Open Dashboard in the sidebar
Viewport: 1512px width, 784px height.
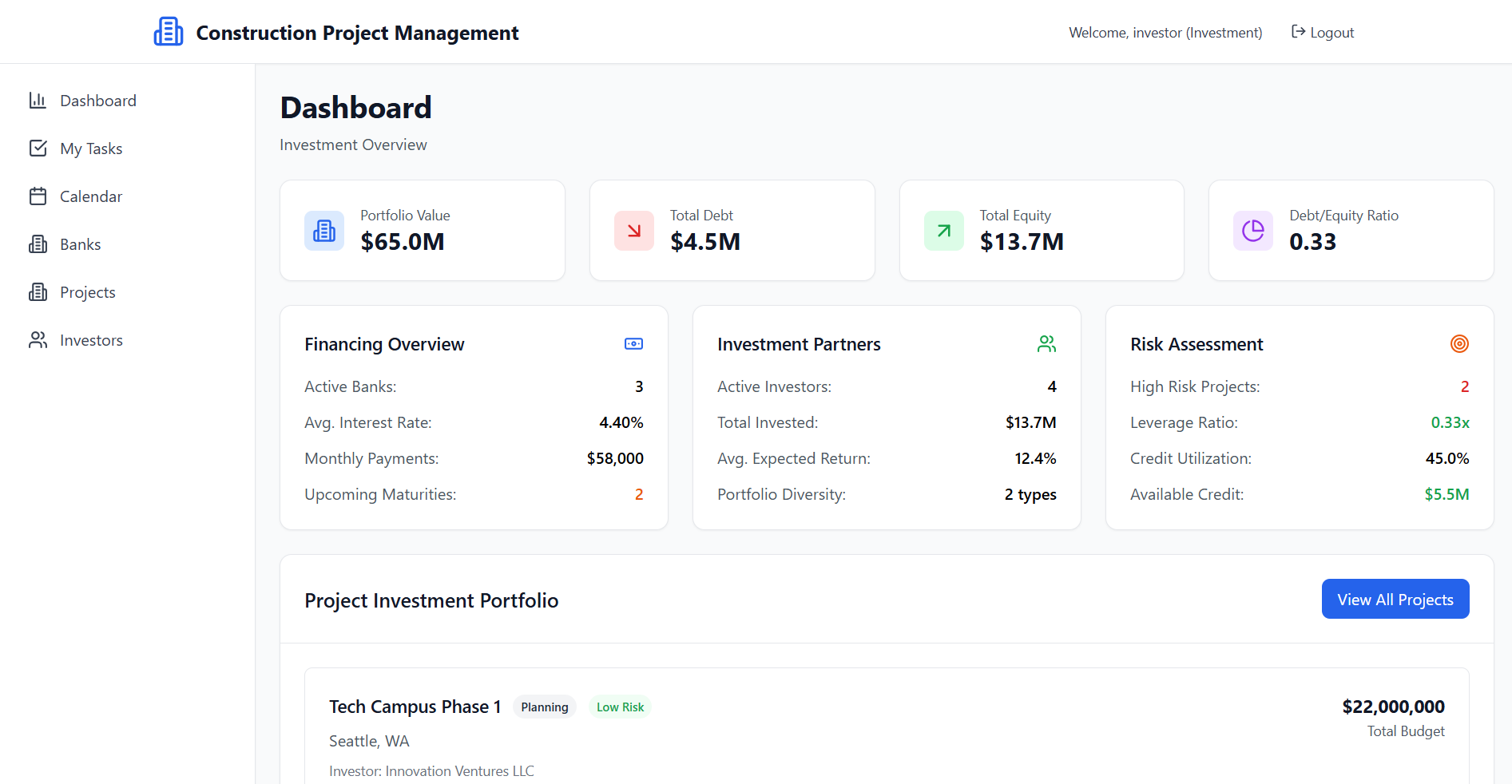point(97,101)
